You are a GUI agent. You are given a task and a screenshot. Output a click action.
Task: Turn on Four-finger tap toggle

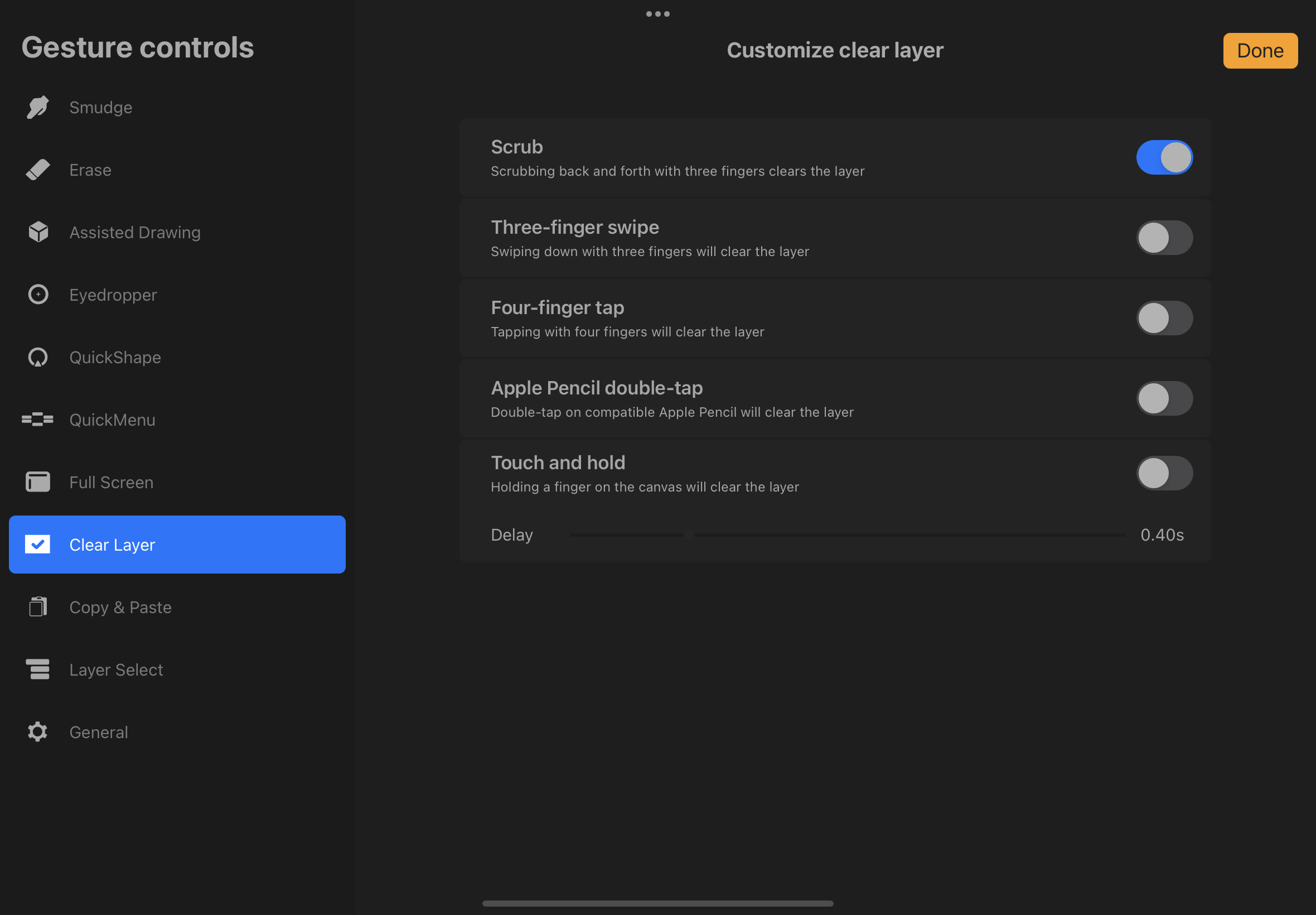tap(1164, 318)
